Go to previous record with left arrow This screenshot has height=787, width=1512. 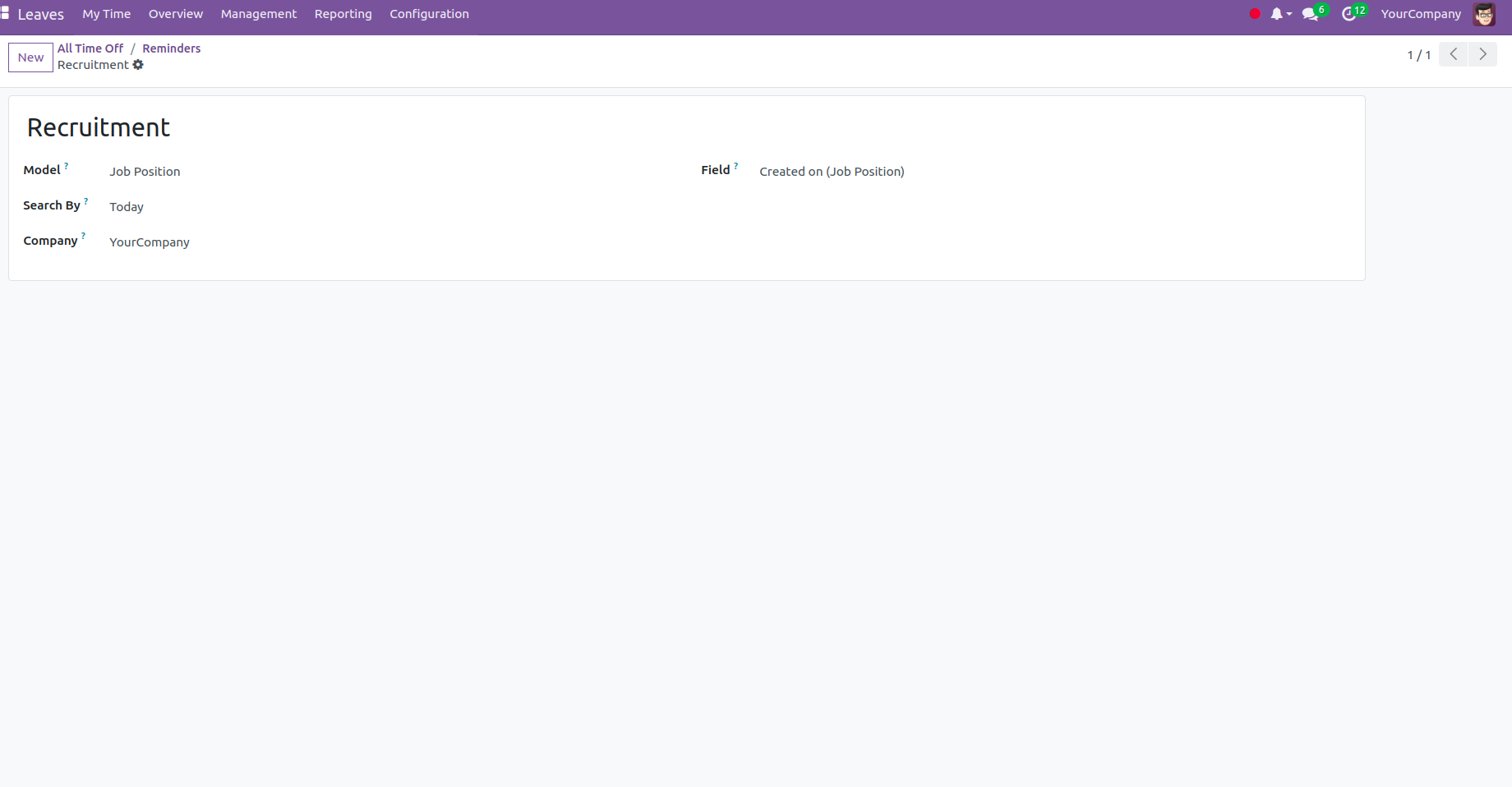click(x=1453, y=54)
